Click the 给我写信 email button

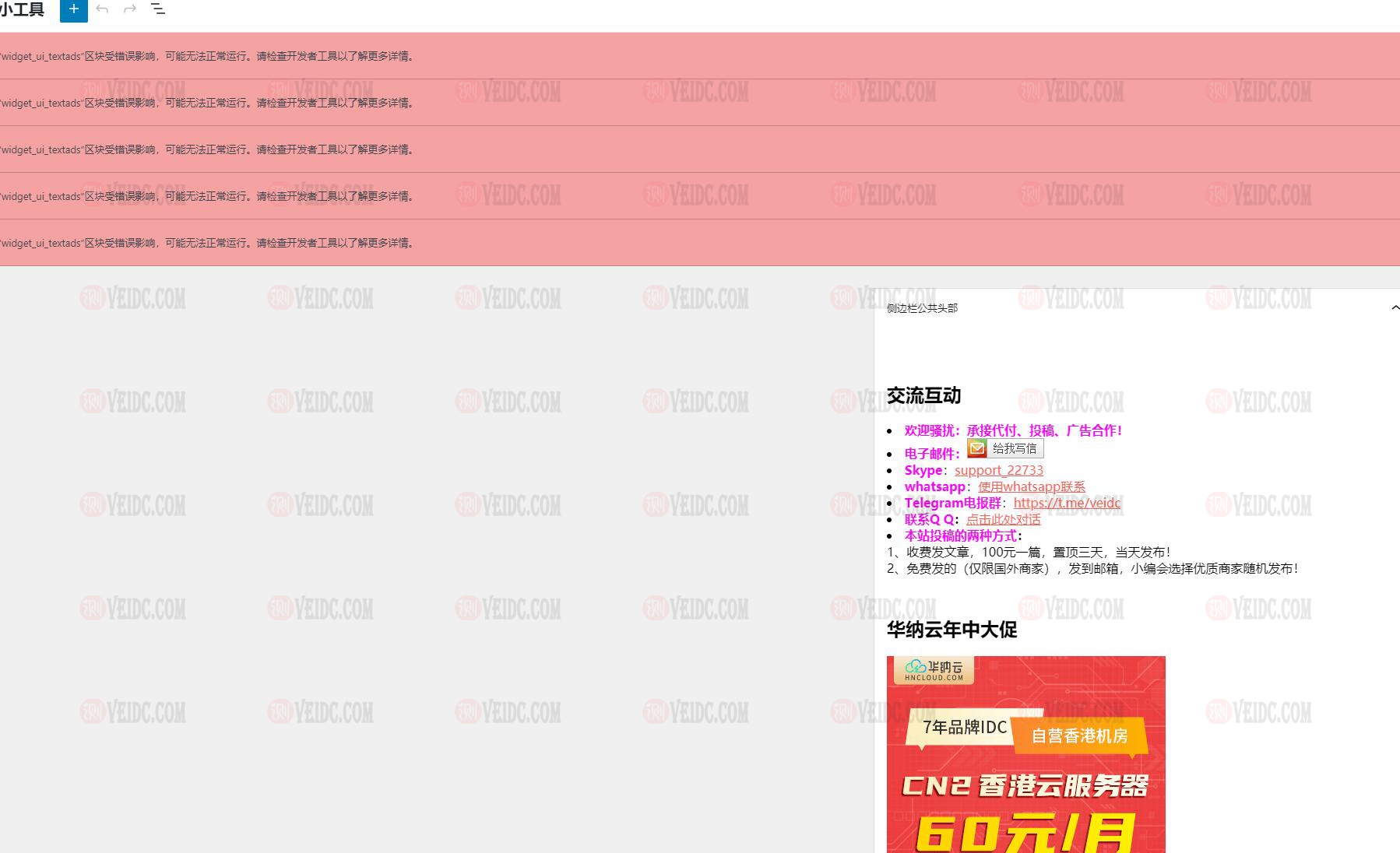click(1005, 448)
